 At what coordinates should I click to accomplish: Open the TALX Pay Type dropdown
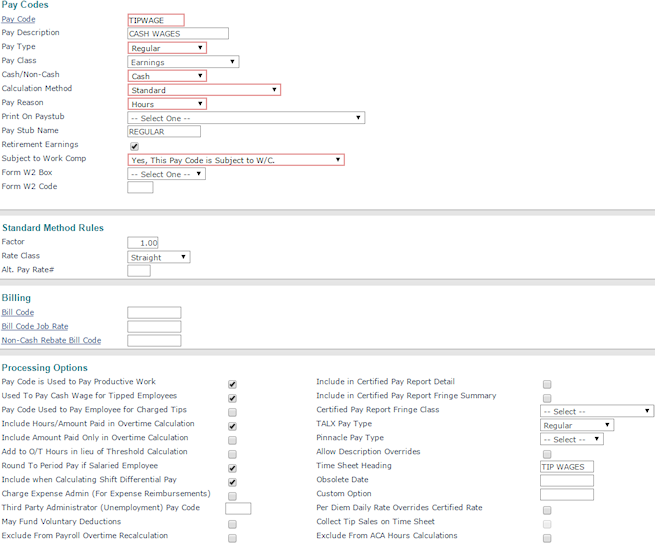576,425
